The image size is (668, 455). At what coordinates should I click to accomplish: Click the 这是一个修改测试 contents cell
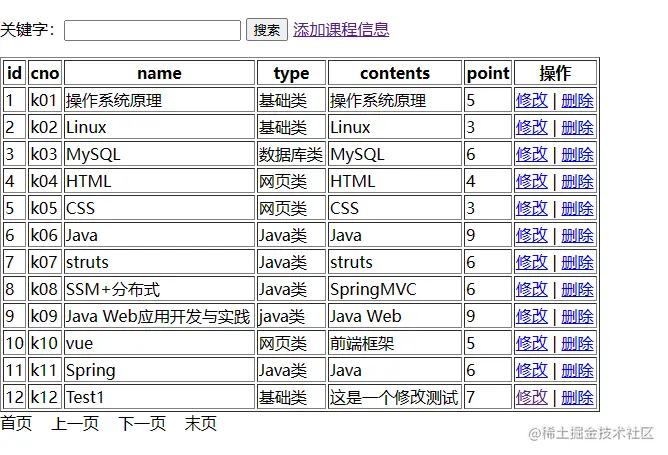pos(395,397)
